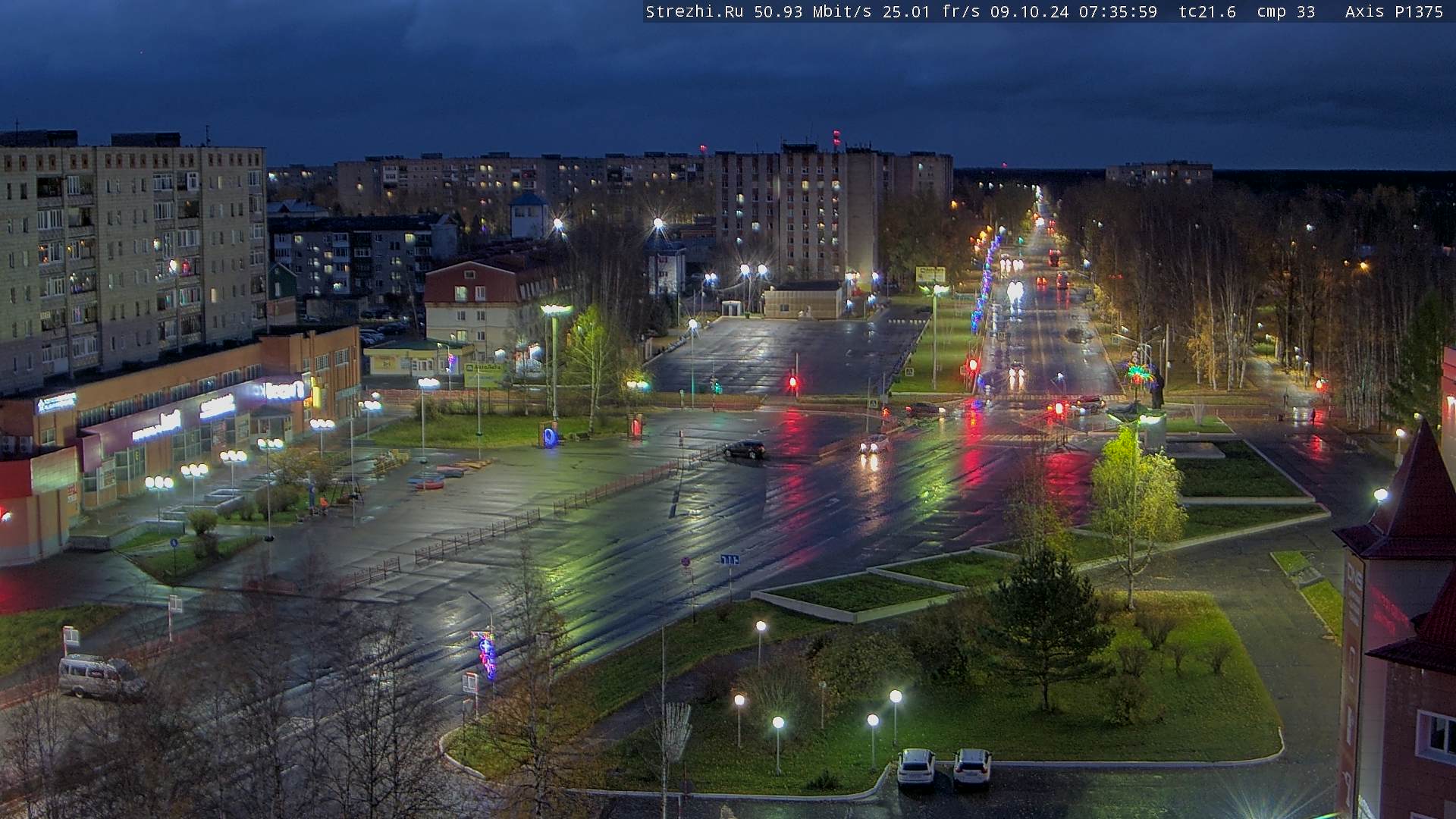Select the date stamp 09.10.24
The image size is (1456, 819).
pyautogui.click(x=1030, y=11)
